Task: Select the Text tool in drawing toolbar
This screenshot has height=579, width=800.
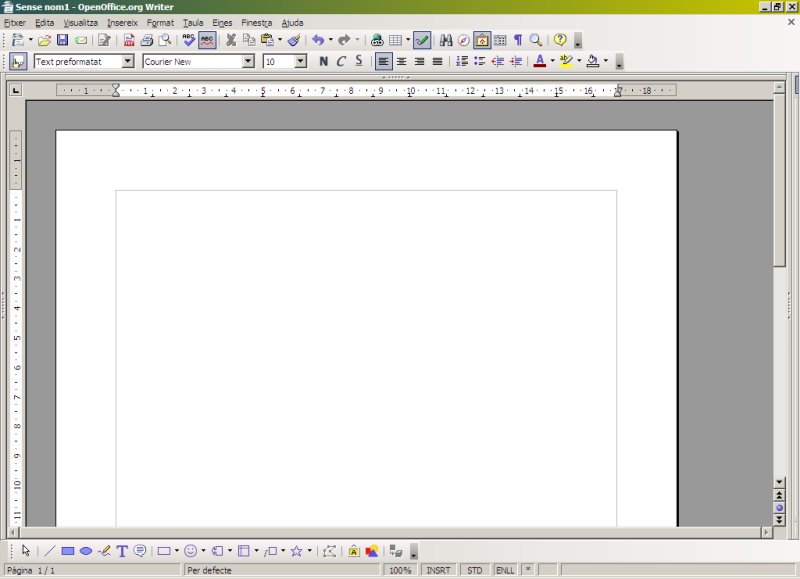Action: [x=122, y=551]
